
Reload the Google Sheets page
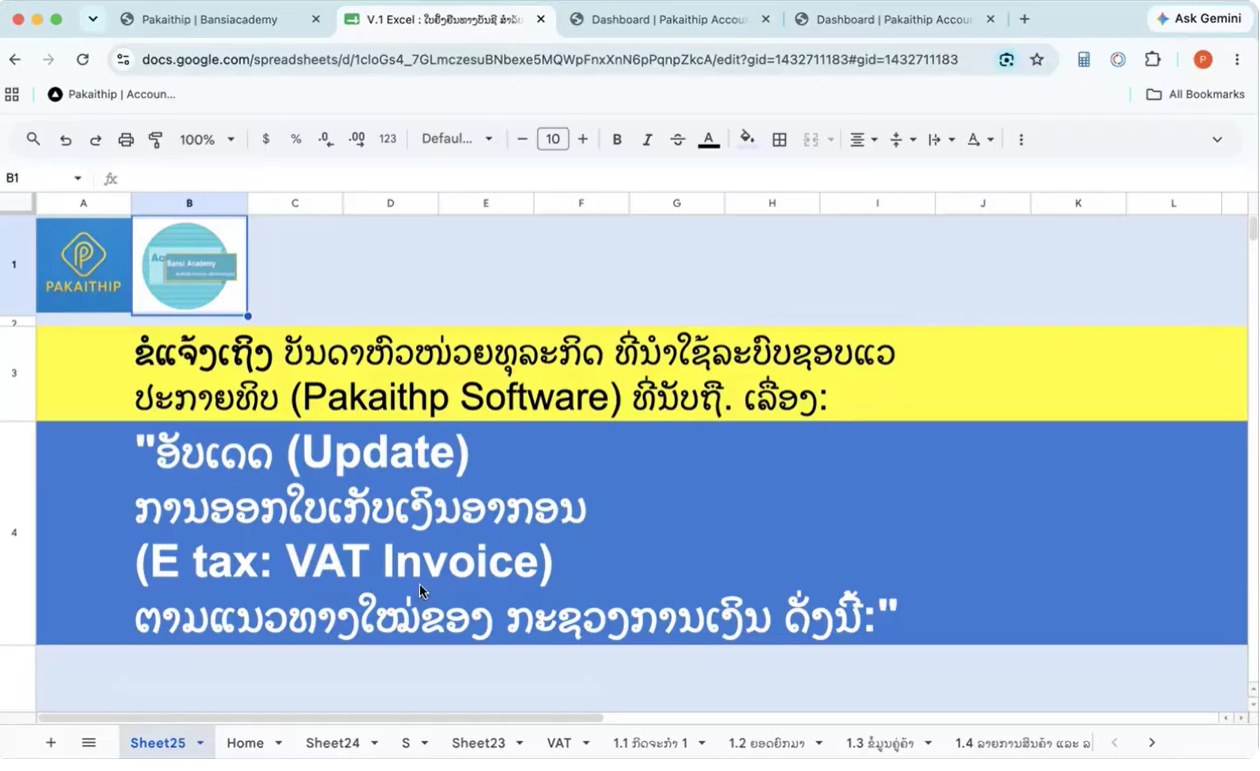(x=83, y=60)
